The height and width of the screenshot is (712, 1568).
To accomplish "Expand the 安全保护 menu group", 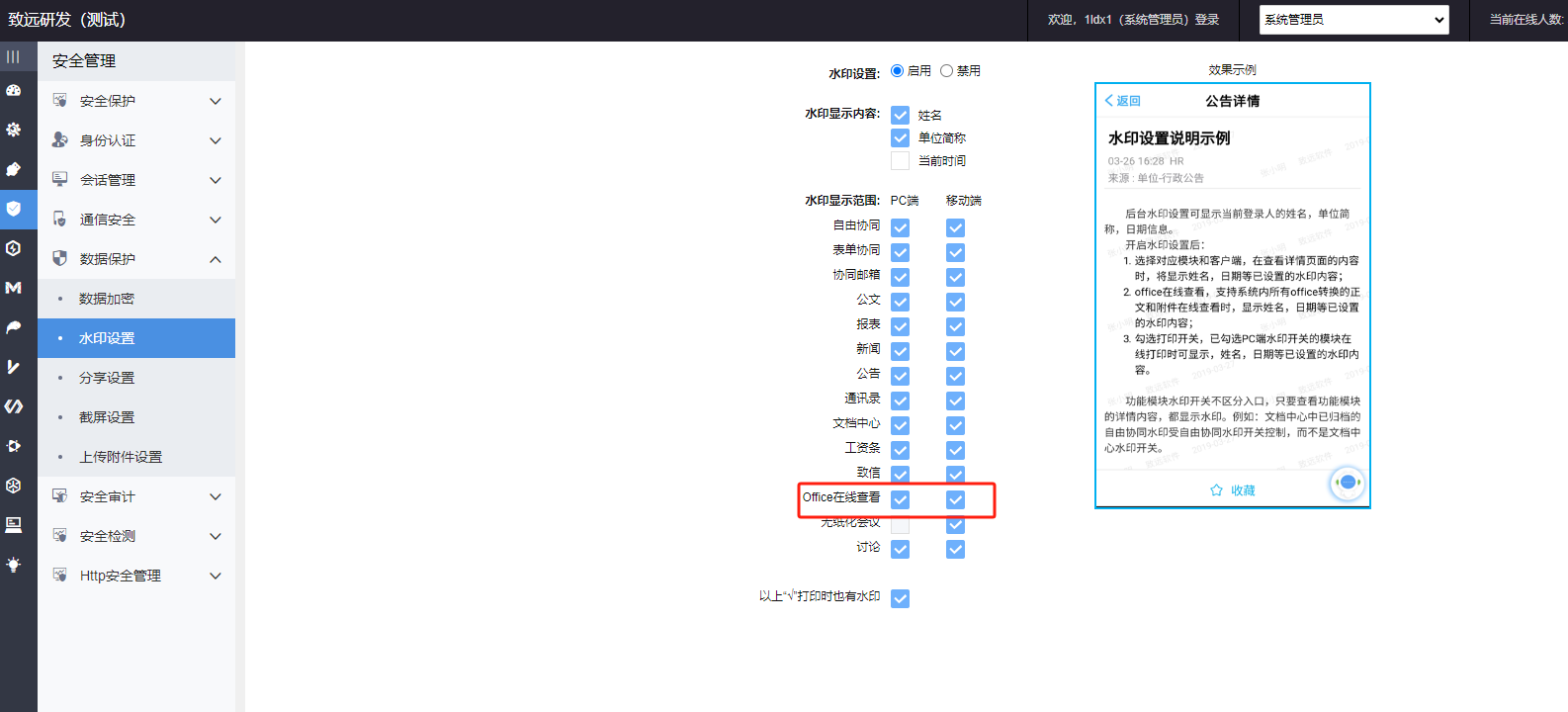I will click(136, 101).
